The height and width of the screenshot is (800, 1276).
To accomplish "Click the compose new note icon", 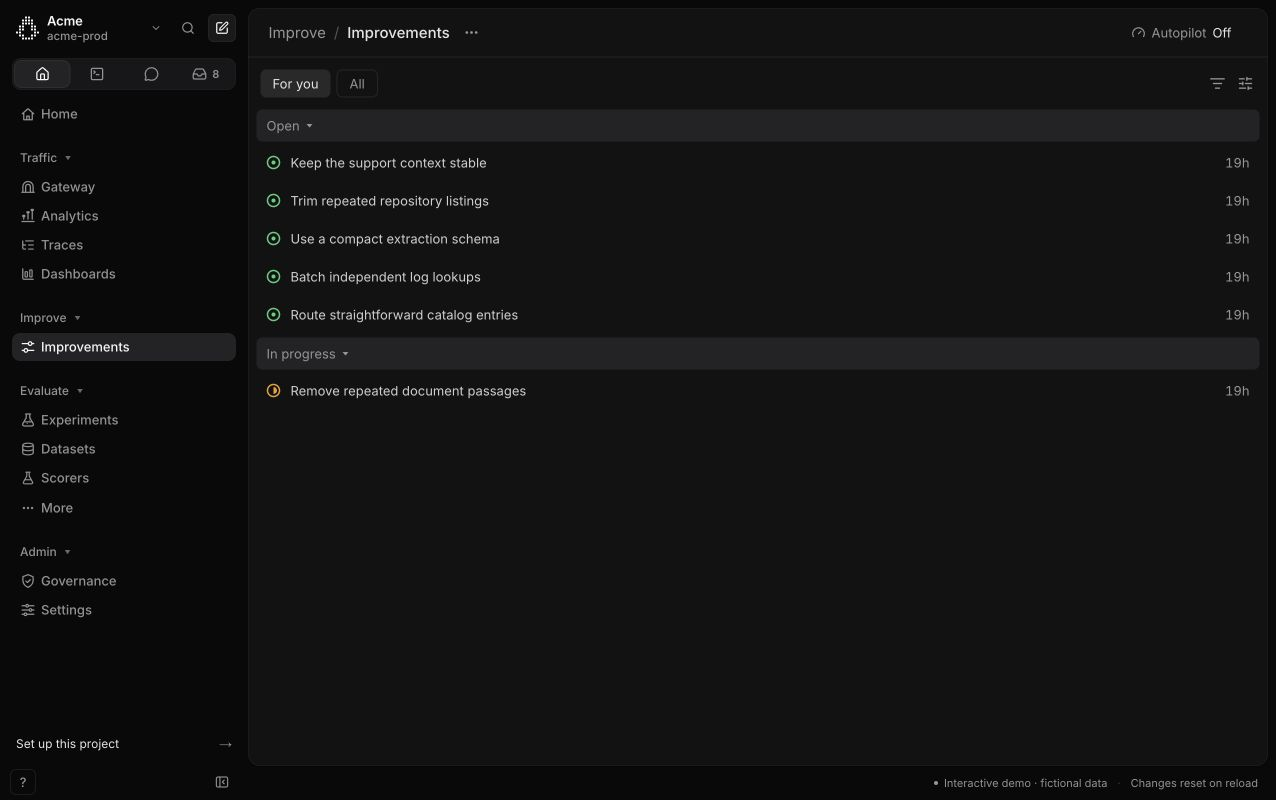I will click(x=222, y=28).
